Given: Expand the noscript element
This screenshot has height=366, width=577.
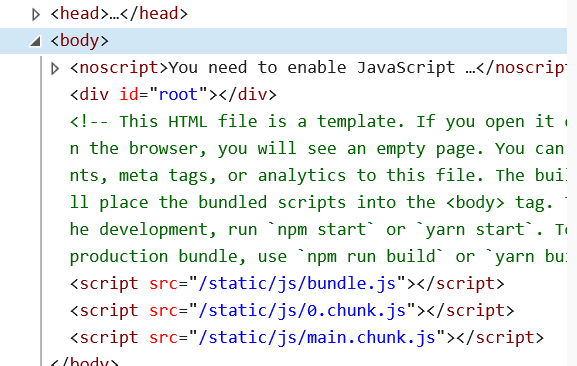Looking at the screenshot, I should (55, 68).
